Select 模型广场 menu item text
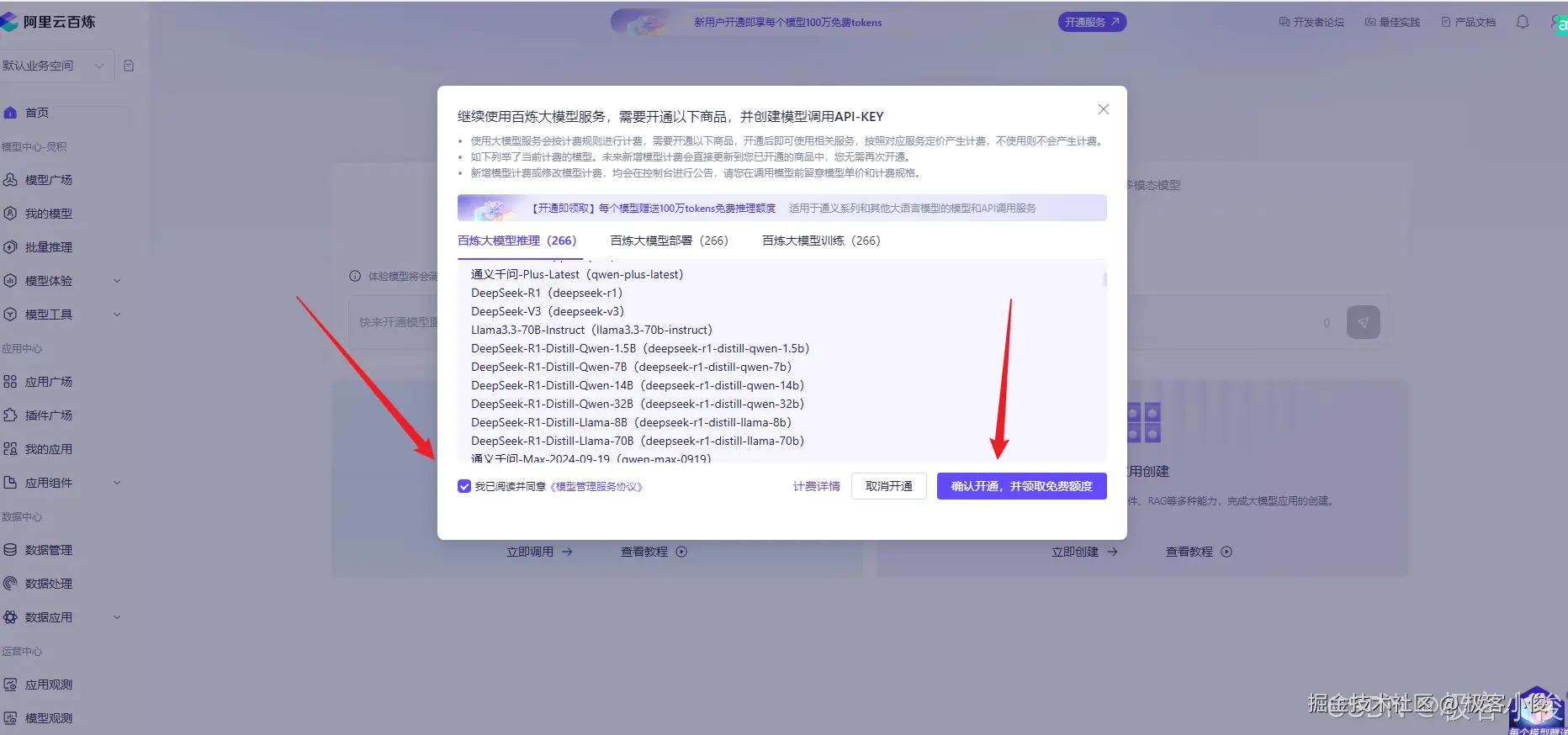 point(49,180)
